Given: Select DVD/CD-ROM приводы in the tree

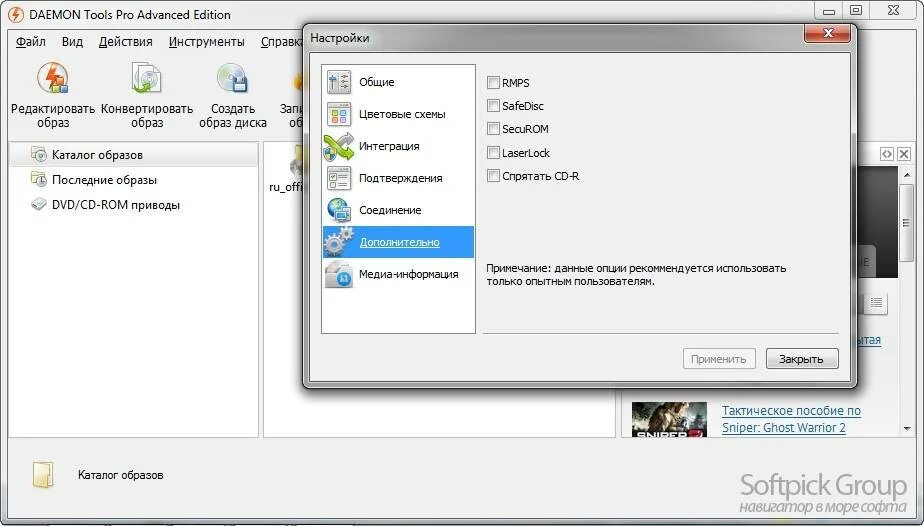Looking at the screenshot, I should pos(116,205).
